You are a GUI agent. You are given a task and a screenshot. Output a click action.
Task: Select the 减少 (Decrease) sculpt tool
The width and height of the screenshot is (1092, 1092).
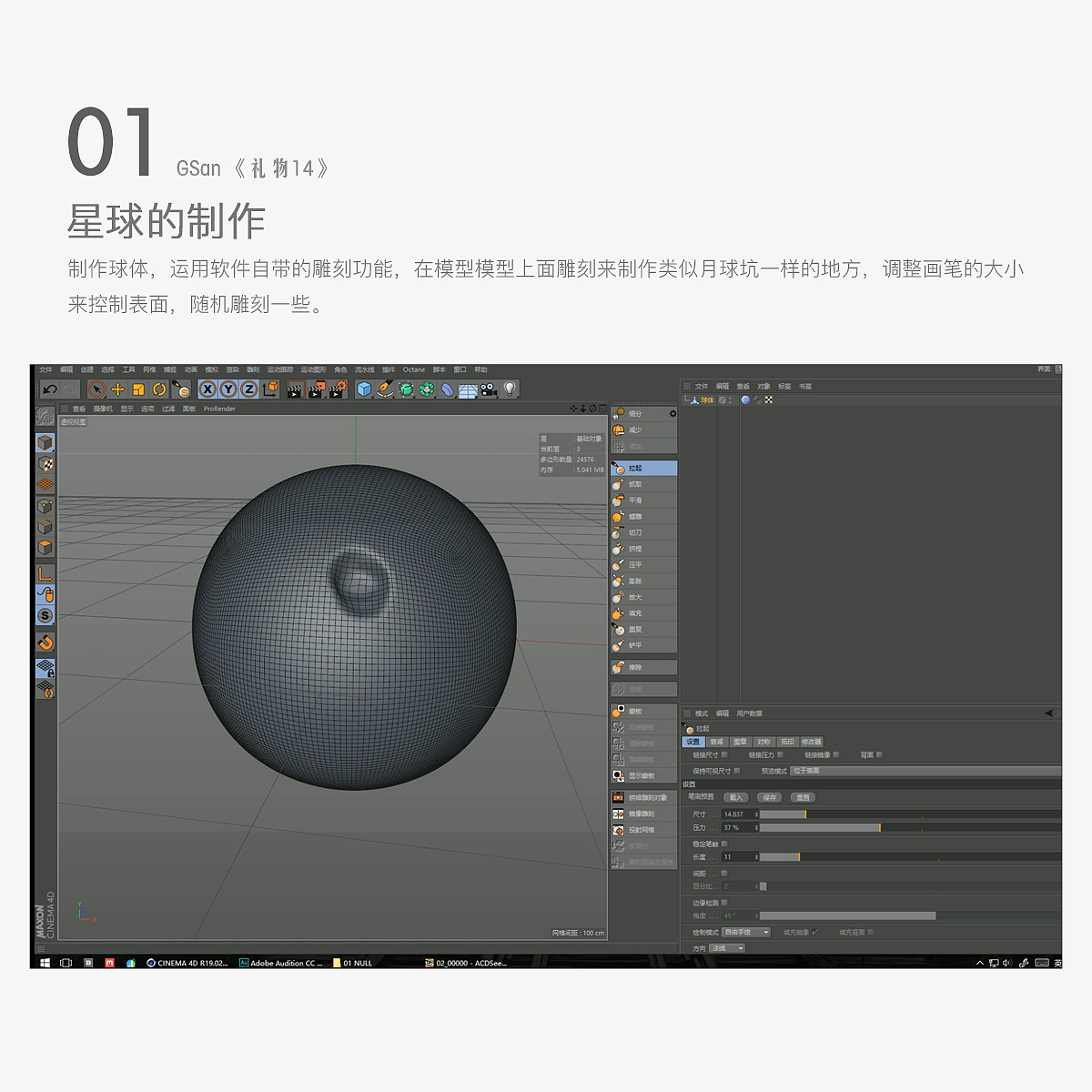click(644, 430)
